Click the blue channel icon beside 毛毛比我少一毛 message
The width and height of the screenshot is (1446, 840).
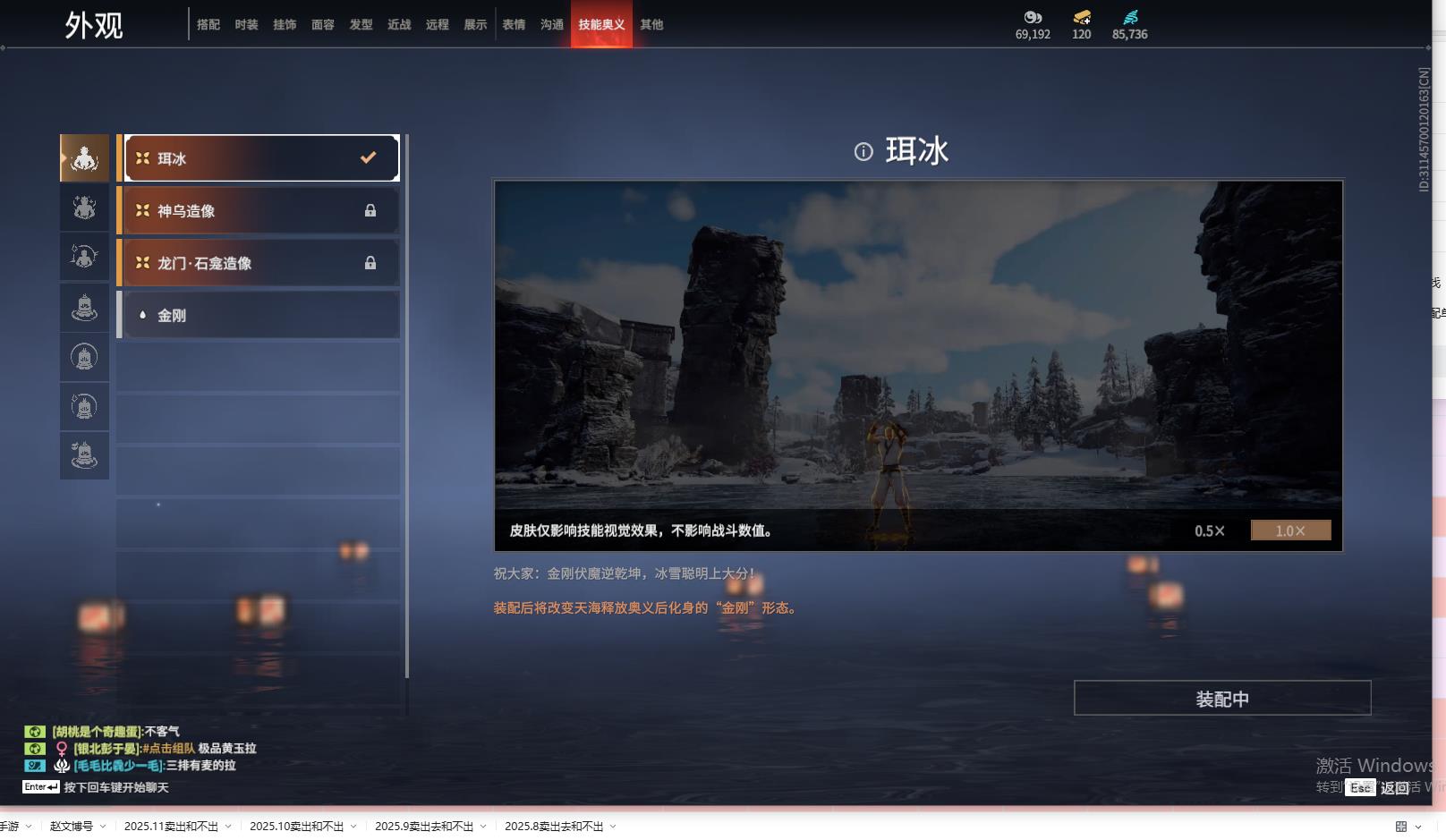34,766
